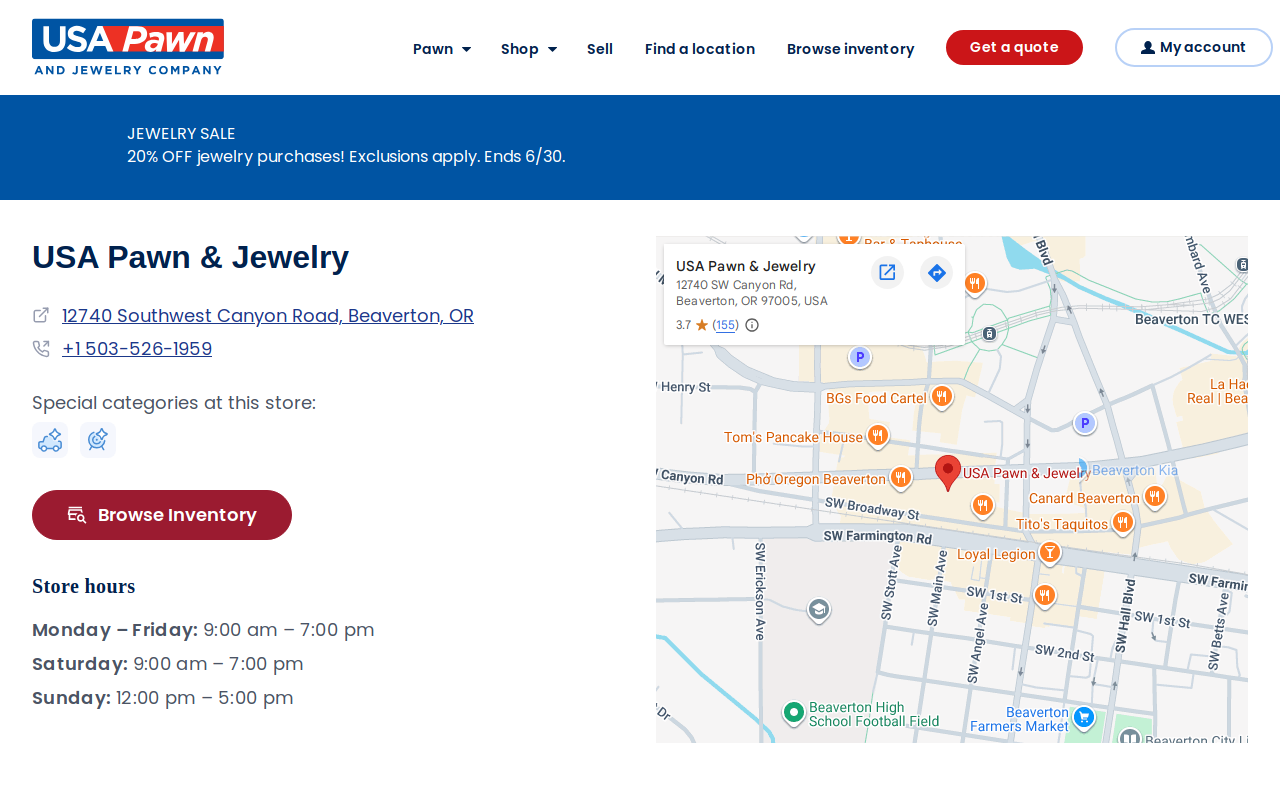Go to the Sell page
This screenshot has height=800, width=1280.
point(600,49)
